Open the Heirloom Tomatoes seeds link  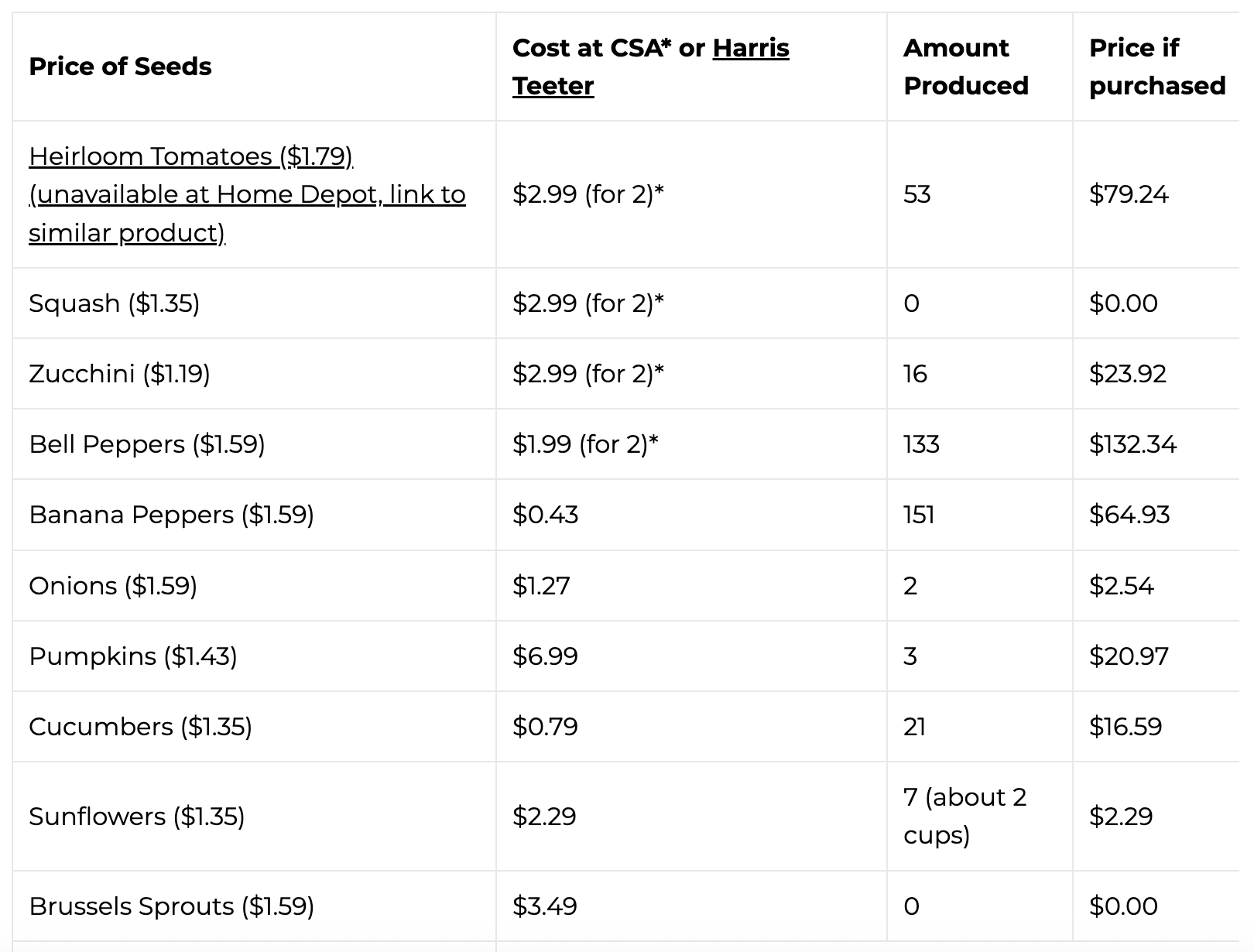247,194
